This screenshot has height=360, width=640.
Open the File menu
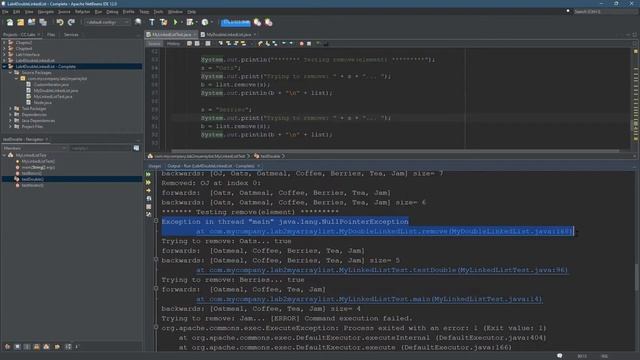pyautogui.click(x=5, y=12)
